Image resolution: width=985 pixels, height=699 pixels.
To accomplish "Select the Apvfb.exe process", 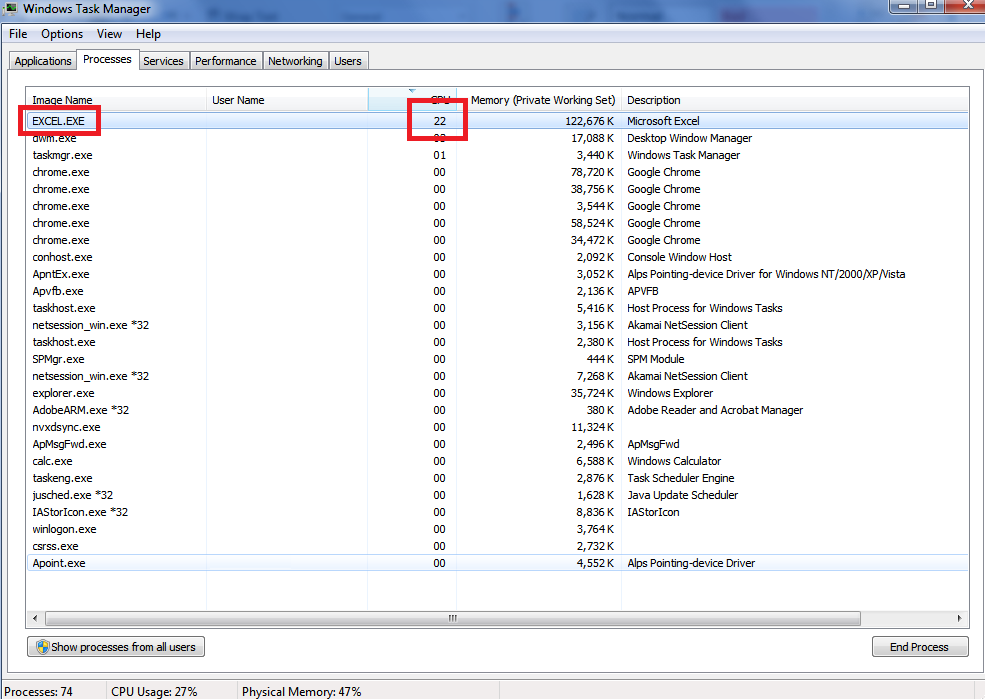I will pyautogui.click(x=497, y=291).
